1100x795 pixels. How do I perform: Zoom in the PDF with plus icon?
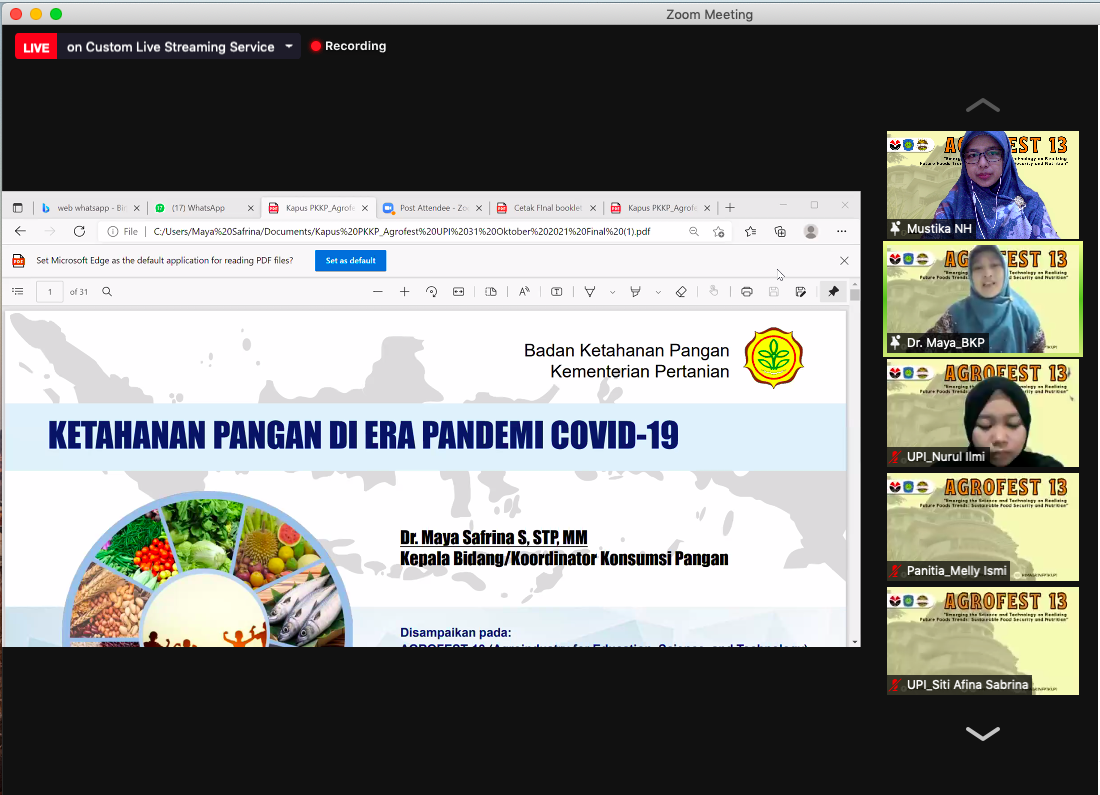405,292
